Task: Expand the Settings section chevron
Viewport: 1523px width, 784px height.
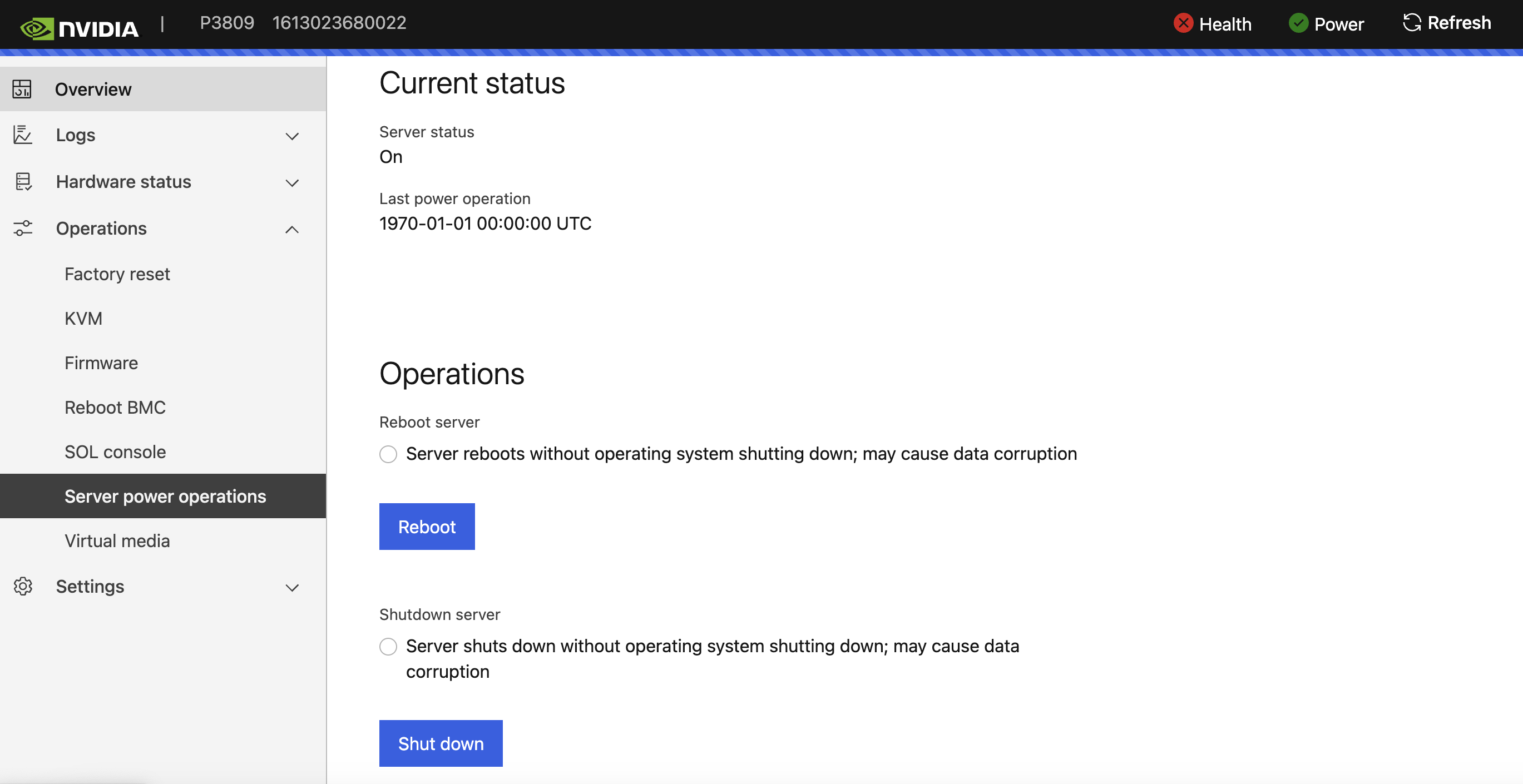Action: (292, 587)
